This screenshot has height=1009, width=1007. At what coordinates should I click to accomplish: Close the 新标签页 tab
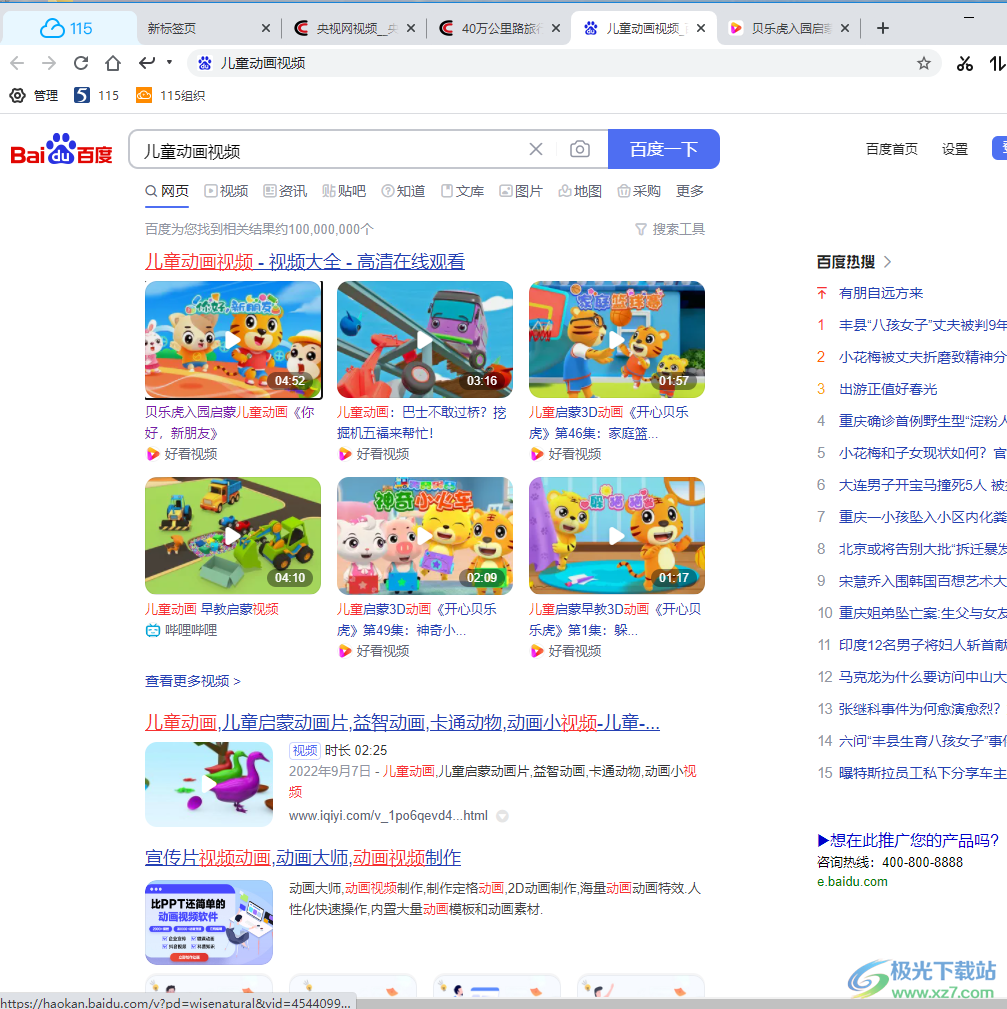266,28
